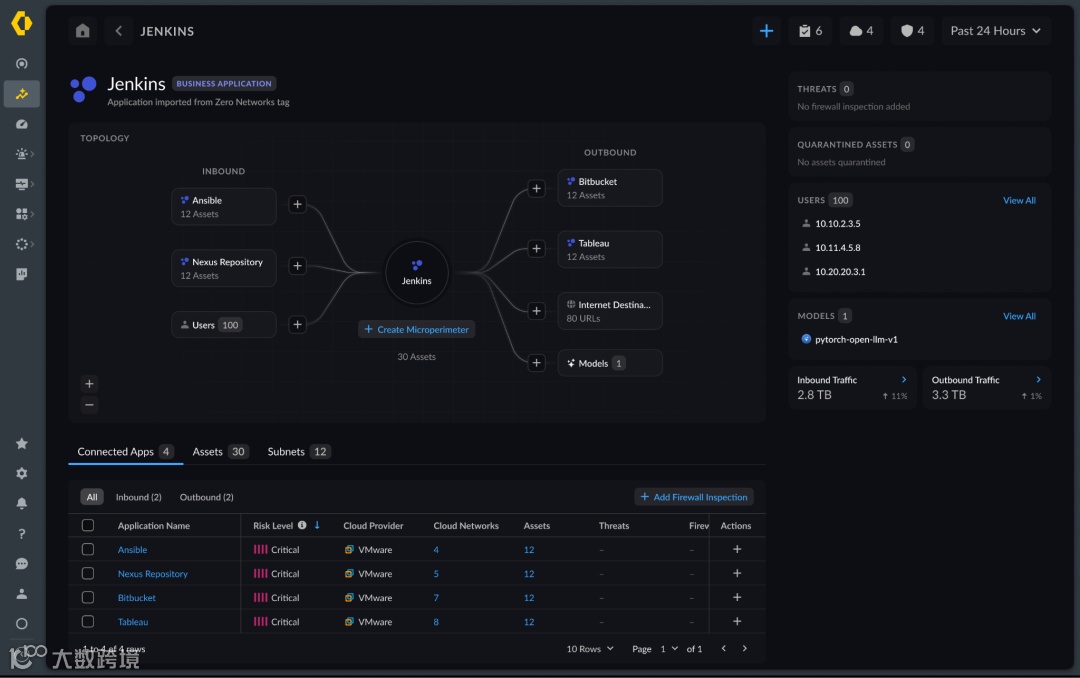Screen dimensions: 1080x678
Task: Click the plus action in the Bitbucket row
Action: tap(737, 597)
